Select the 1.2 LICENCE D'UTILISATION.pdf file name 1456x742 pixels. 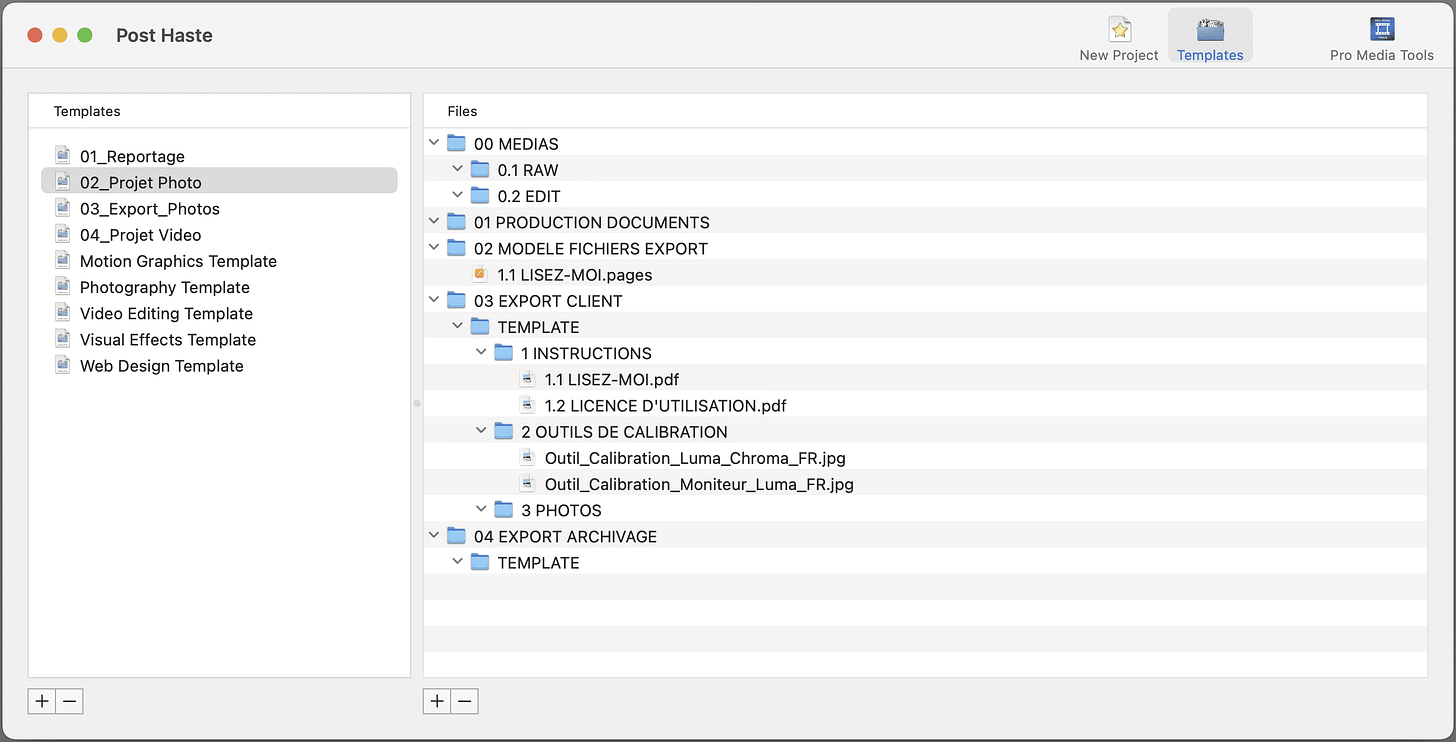click(666, 405)
